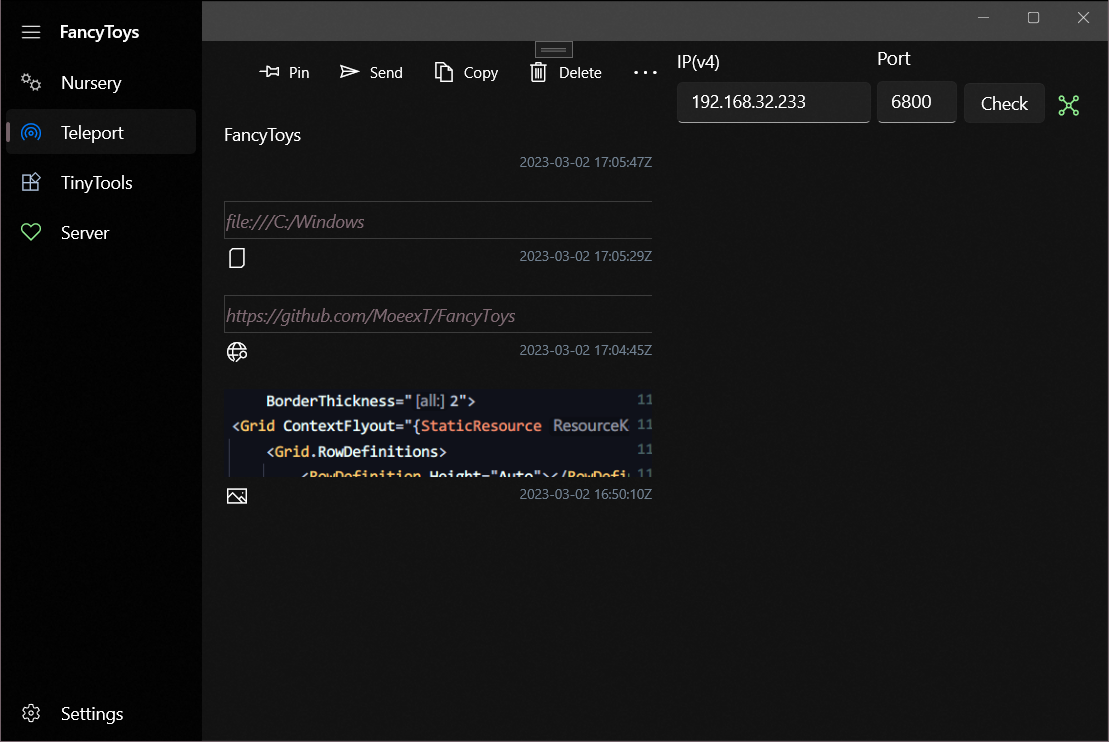Click the green network connection icon
1109x742 pixels.
pos(1069,105)
